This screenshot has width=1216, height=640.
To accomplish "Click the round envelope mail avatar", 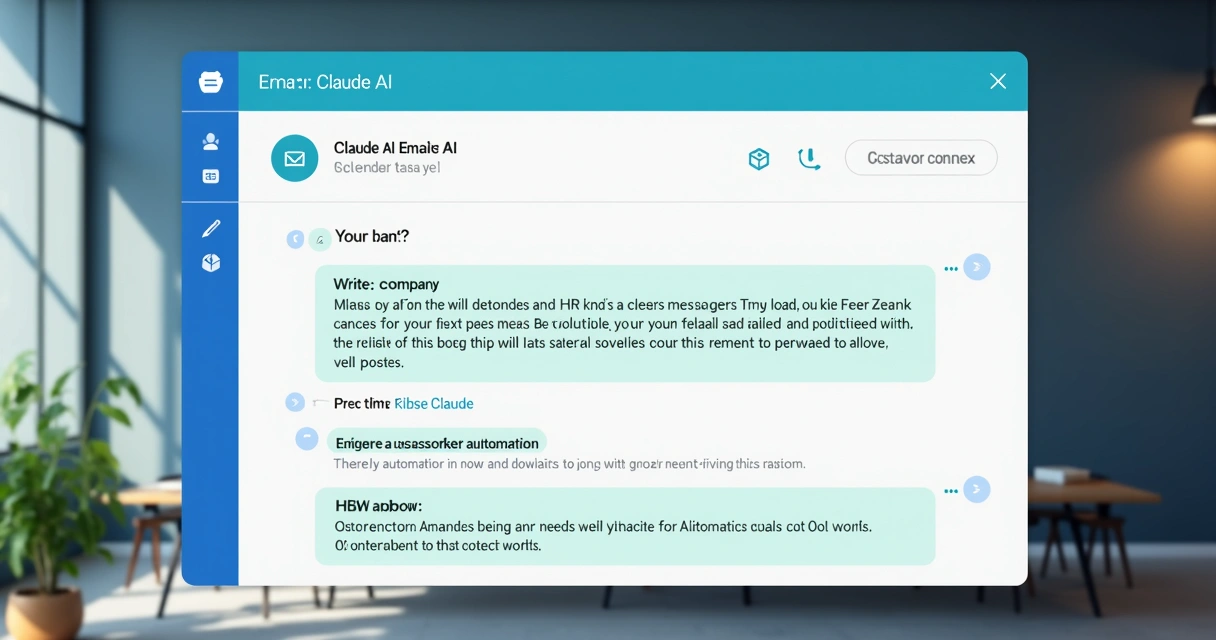I will click(294, 158).
